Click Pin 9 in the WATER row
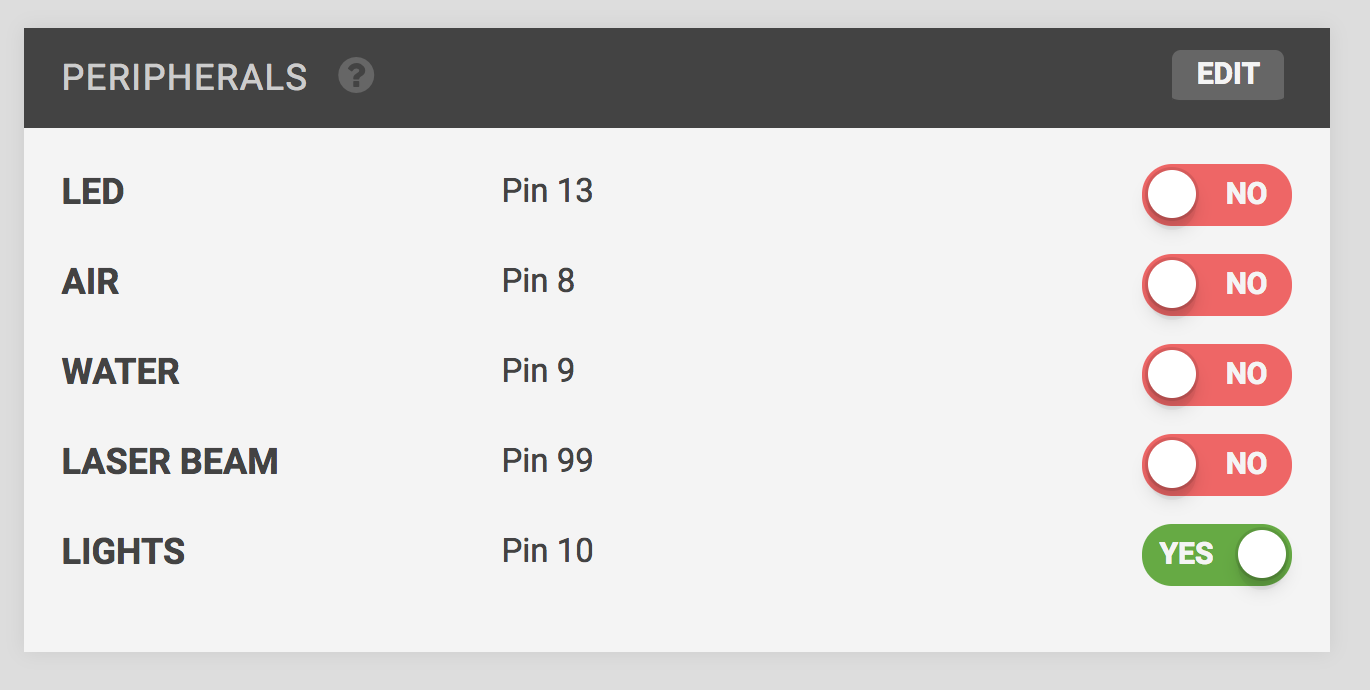This screenshot has height=690, width=1370. point(538,371)
